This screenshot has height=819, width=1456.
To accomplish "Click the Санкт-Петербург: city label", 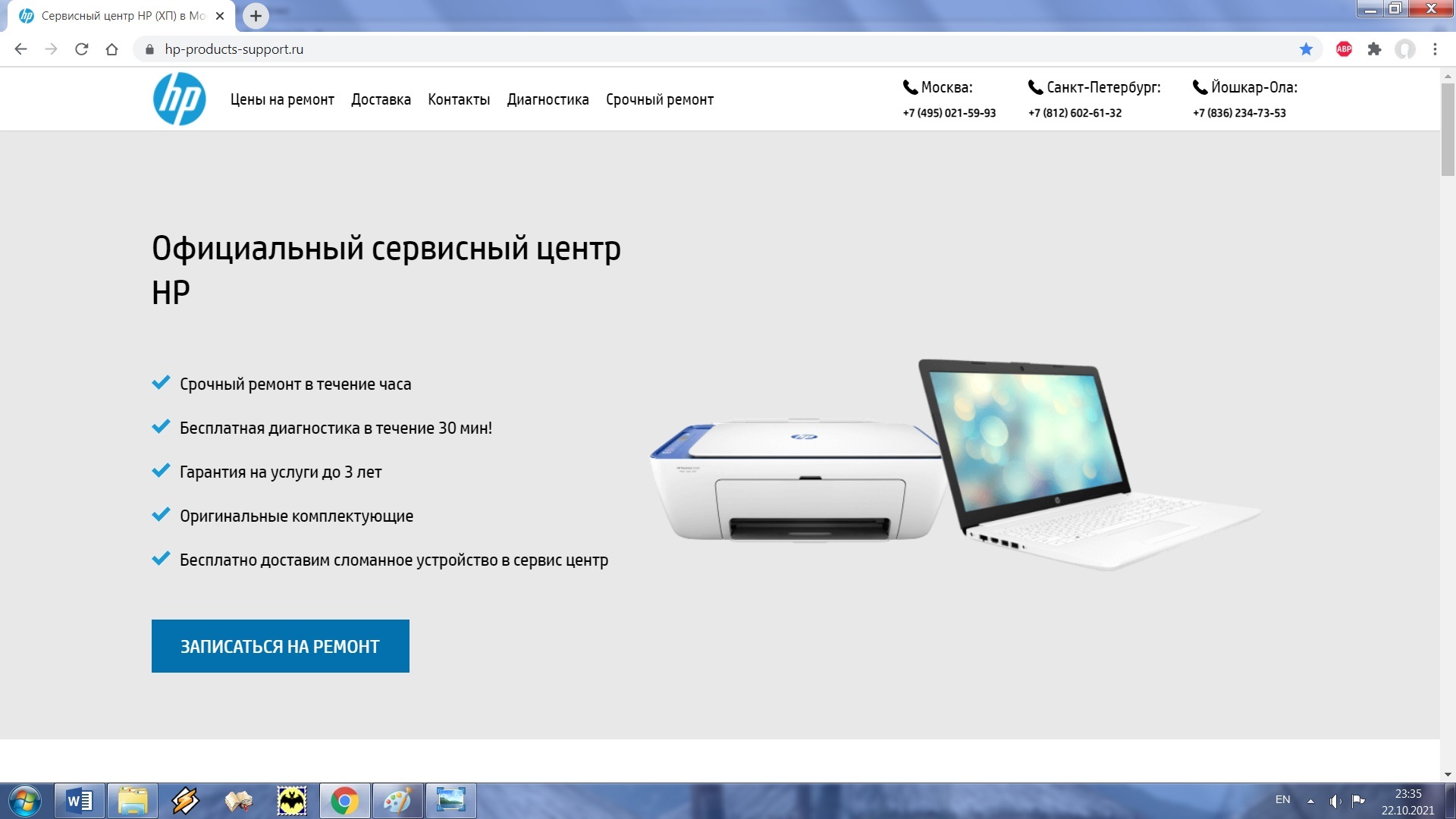I will [1103, 87].
